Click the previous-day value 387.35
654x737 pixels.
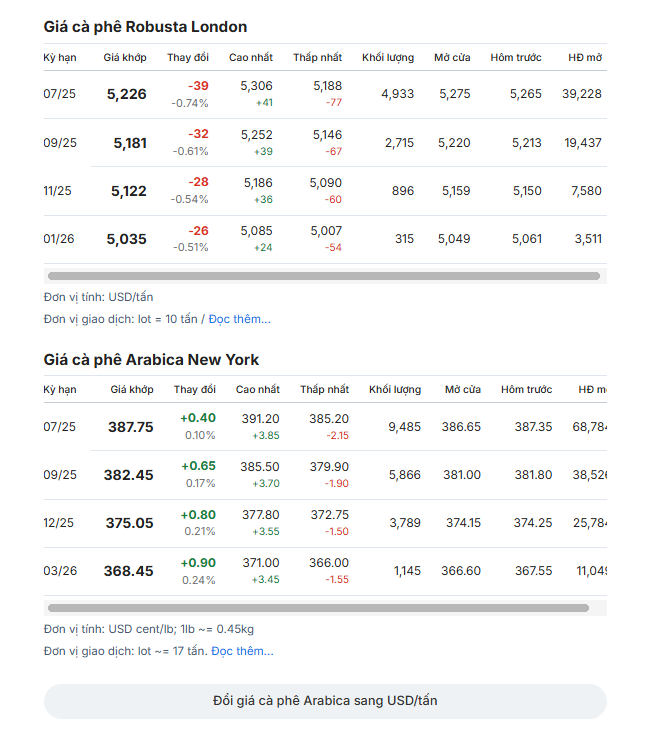pyautogui.click(x=533, y=427)
